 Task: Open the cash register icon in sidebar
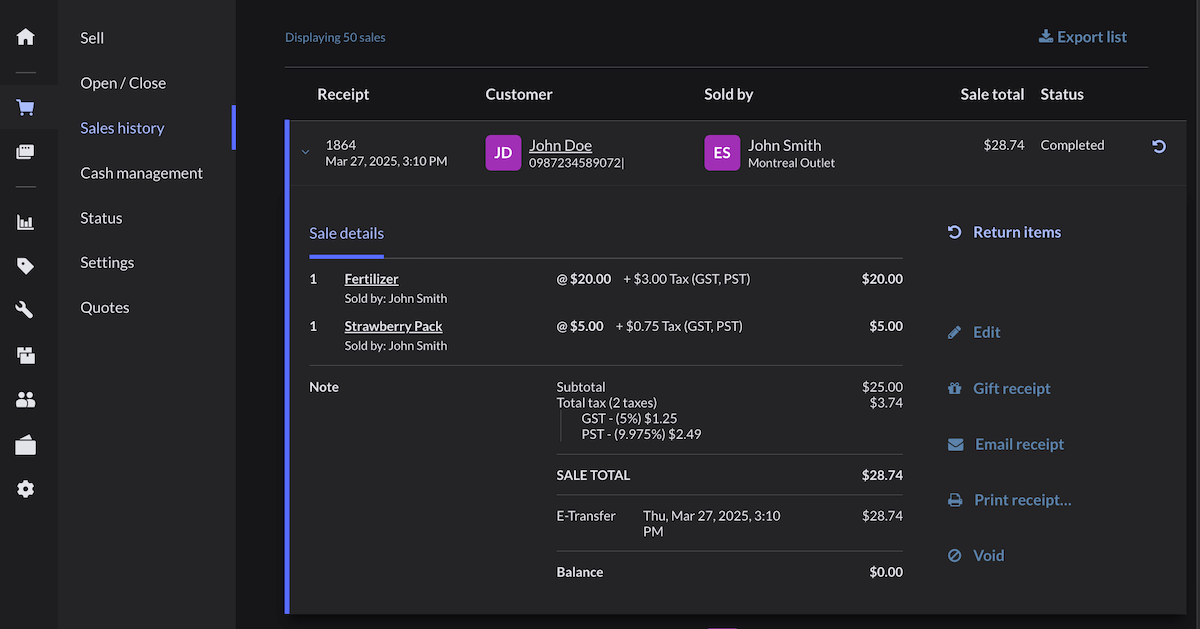(x=25, y=152)
